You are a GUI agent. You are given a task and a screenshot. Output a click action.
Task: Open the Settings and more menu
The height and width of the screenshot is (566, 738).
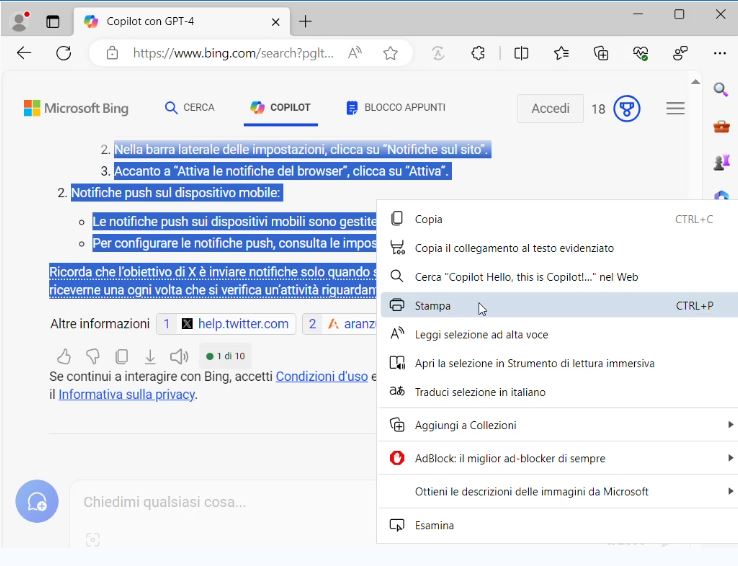pos(720,53)
